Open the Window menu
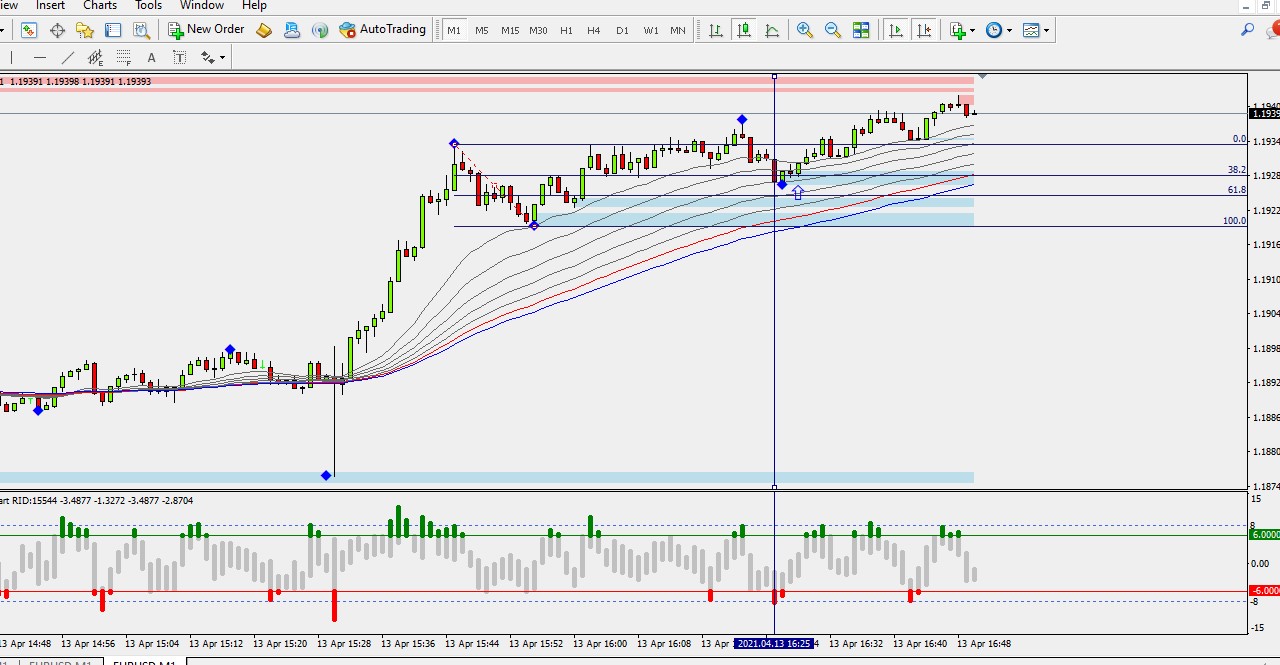1280x665 pixels. [202, 5]
